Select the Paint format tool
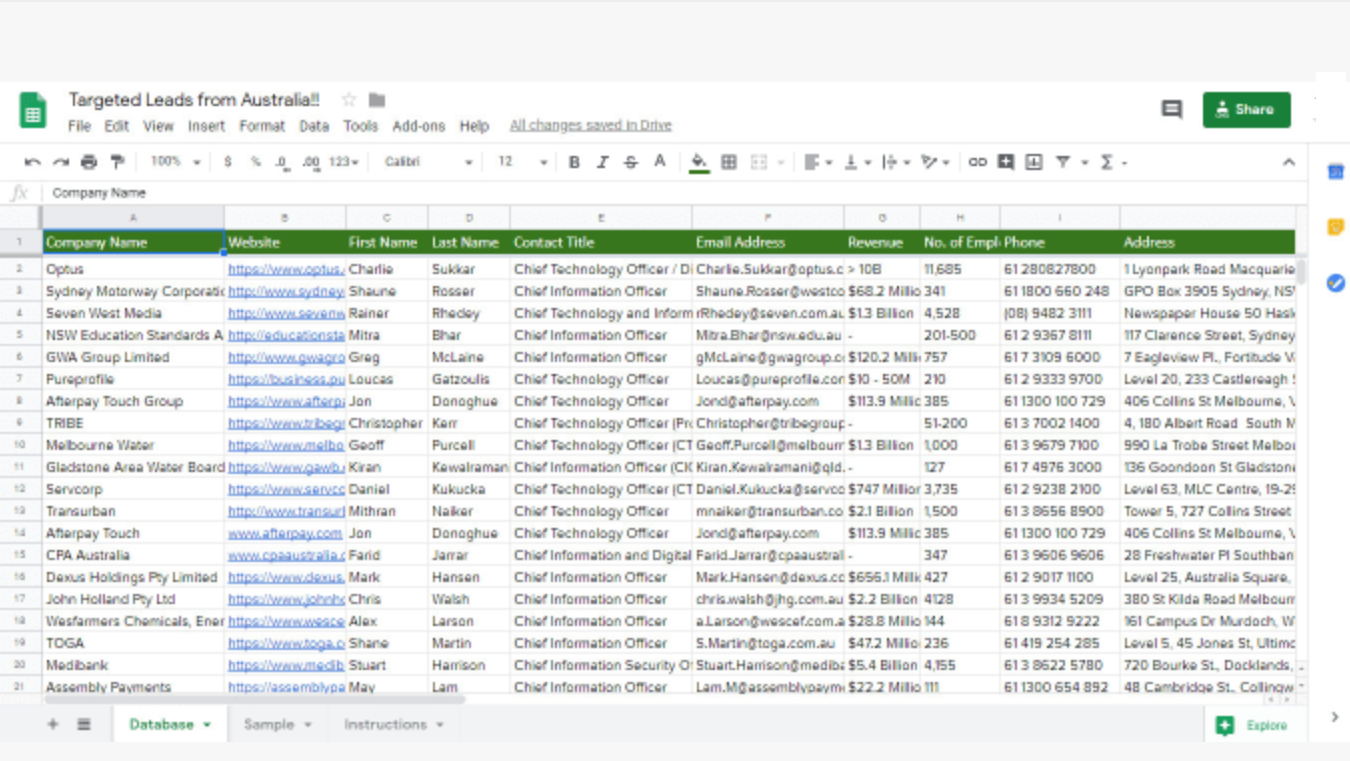 click(117, 162)
